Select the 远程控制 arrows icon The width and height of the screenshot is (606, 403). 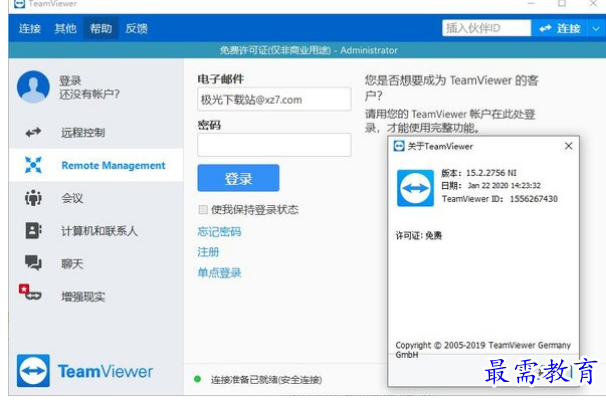click(33, 132)
